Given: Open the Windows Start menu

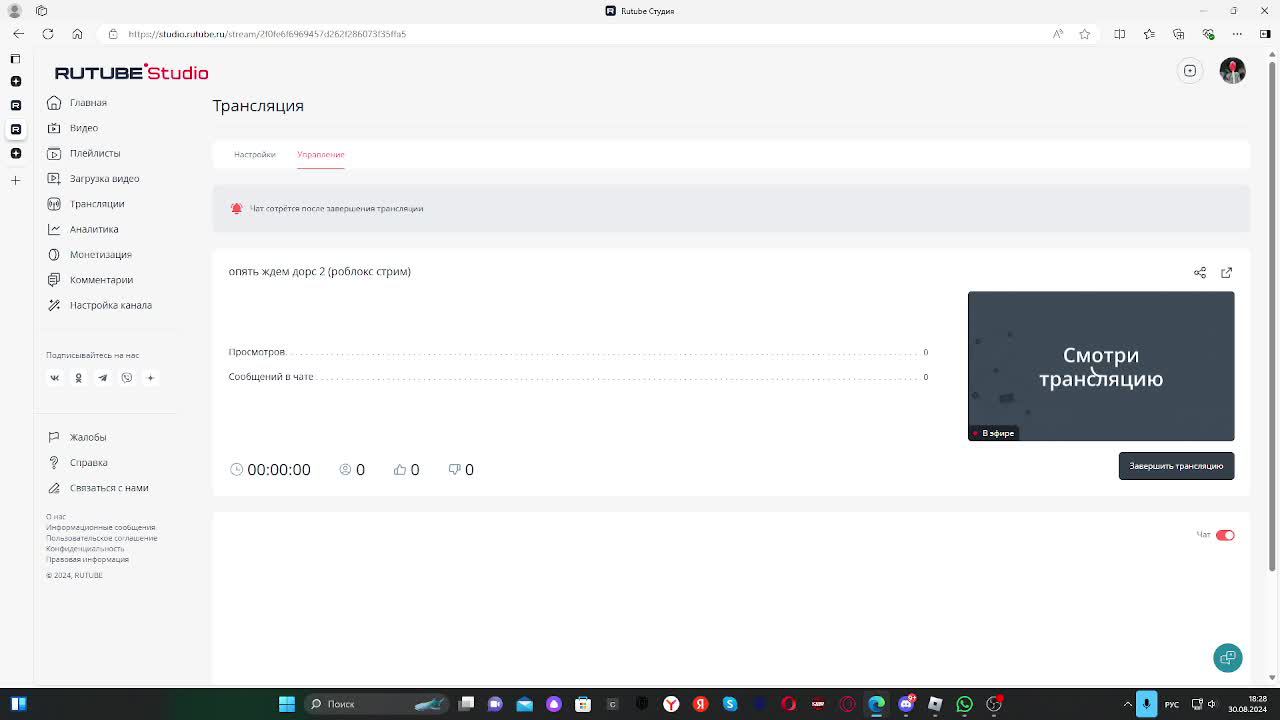Looking at the screenshot, I should pyautogui.click(x=287, y=704).
